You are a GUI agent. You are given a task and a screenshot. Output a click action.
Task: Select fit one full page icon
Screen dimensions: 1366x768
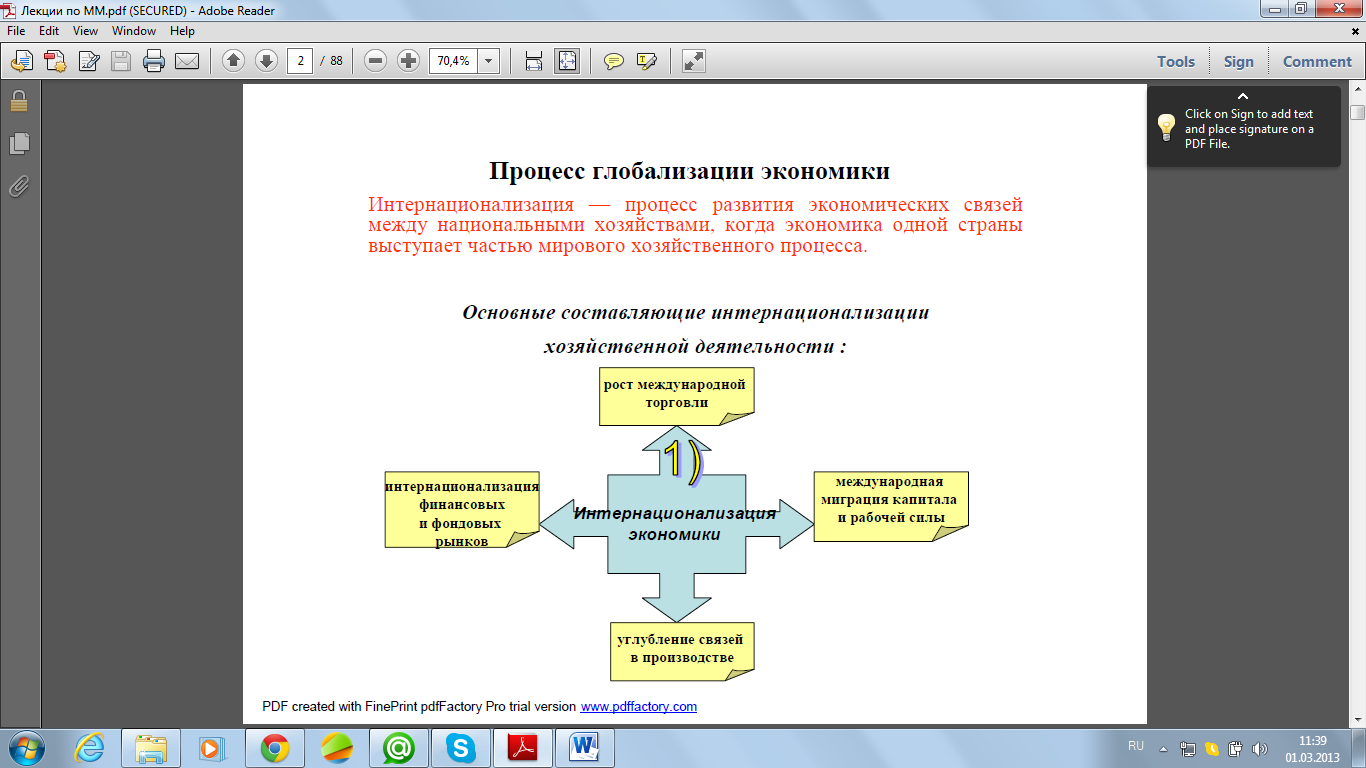tap(567, 61)
